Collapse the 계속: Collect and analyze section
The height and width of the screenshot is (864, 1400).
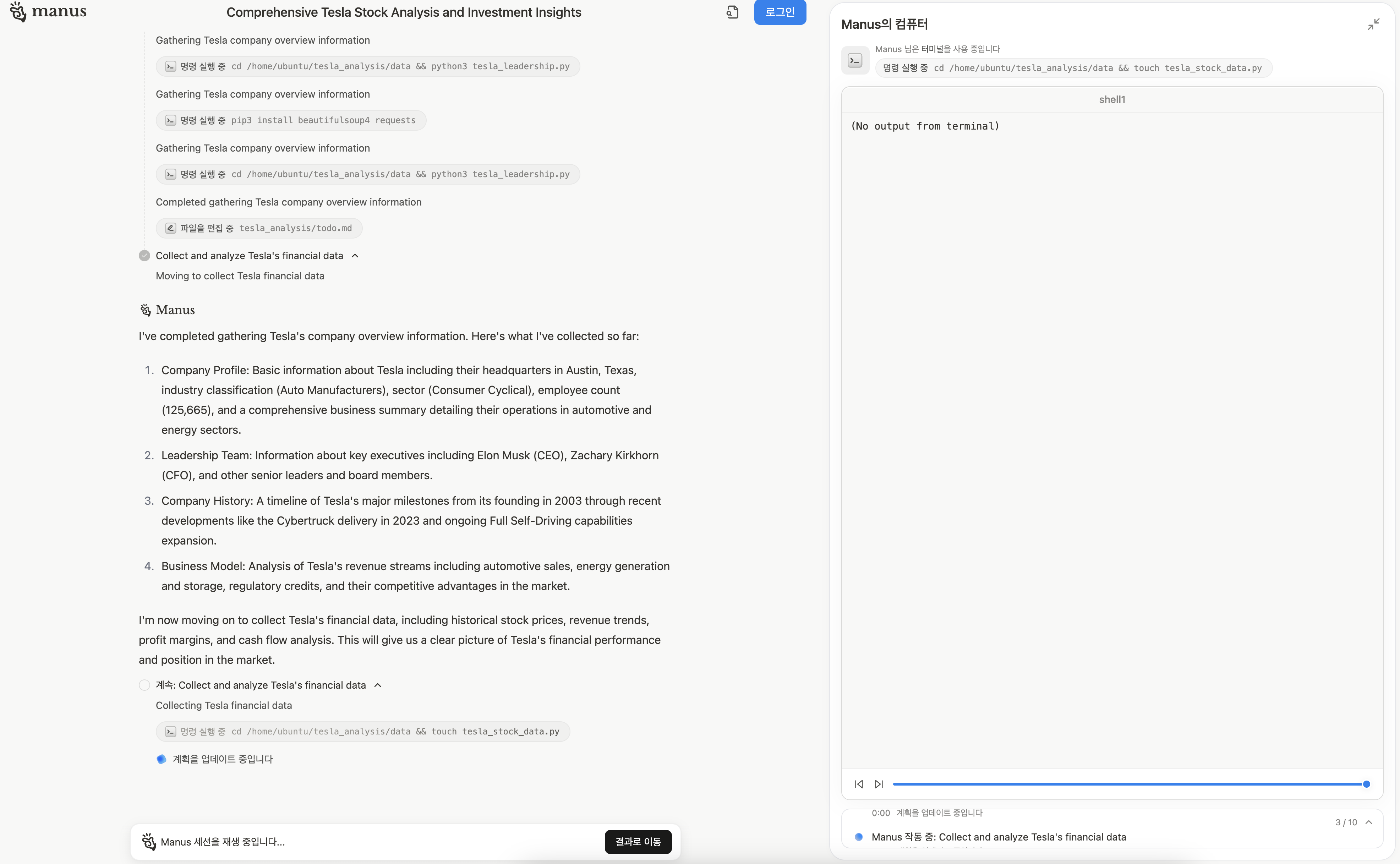tap(377, 685)
